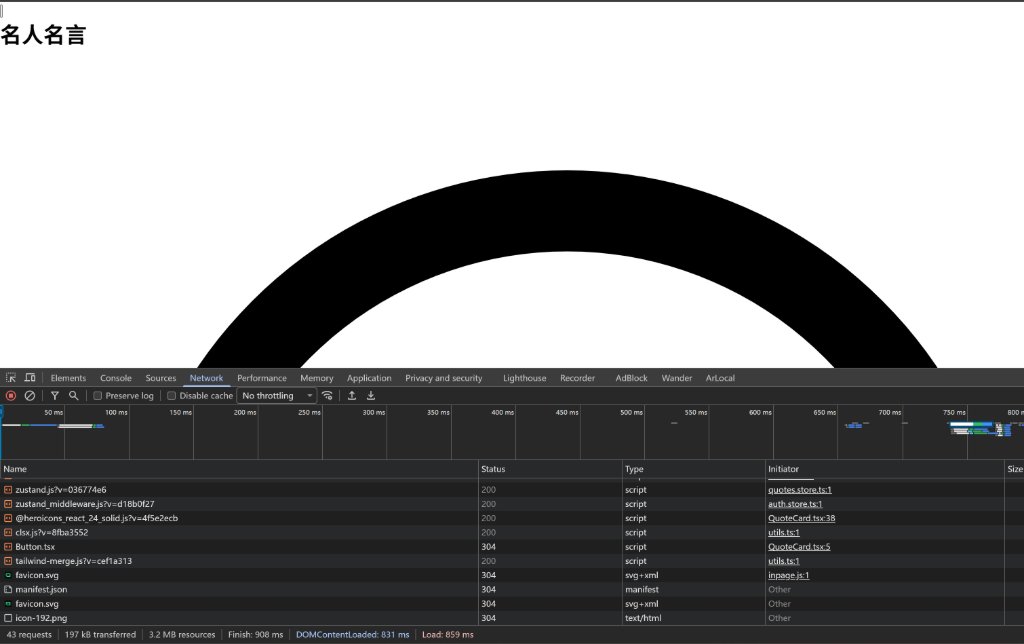Sort requests by Status column header
Screen dimensions: 1024x644
pyautogui.click(x=494, y=469)
